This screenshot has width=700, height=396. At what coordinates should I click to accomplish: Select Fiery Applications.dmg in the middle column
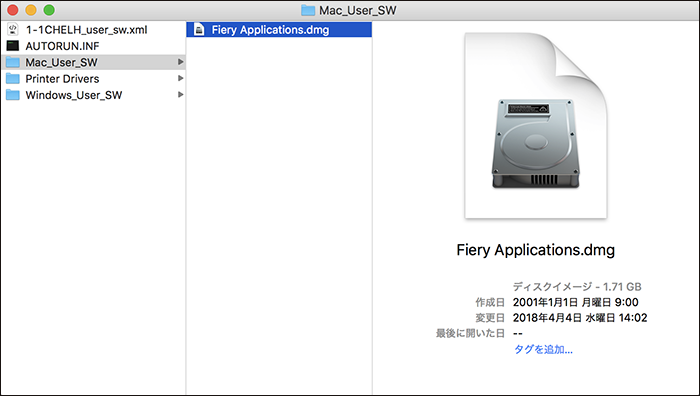coord(279,30)
